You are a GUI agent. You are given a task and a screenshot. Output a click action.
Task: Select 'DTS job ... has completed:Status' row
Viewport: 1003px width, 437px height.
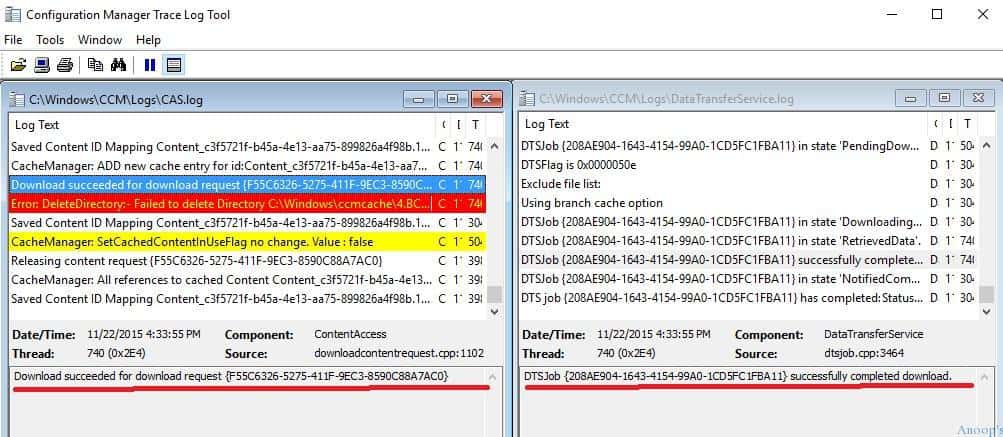tap(748, 298)
